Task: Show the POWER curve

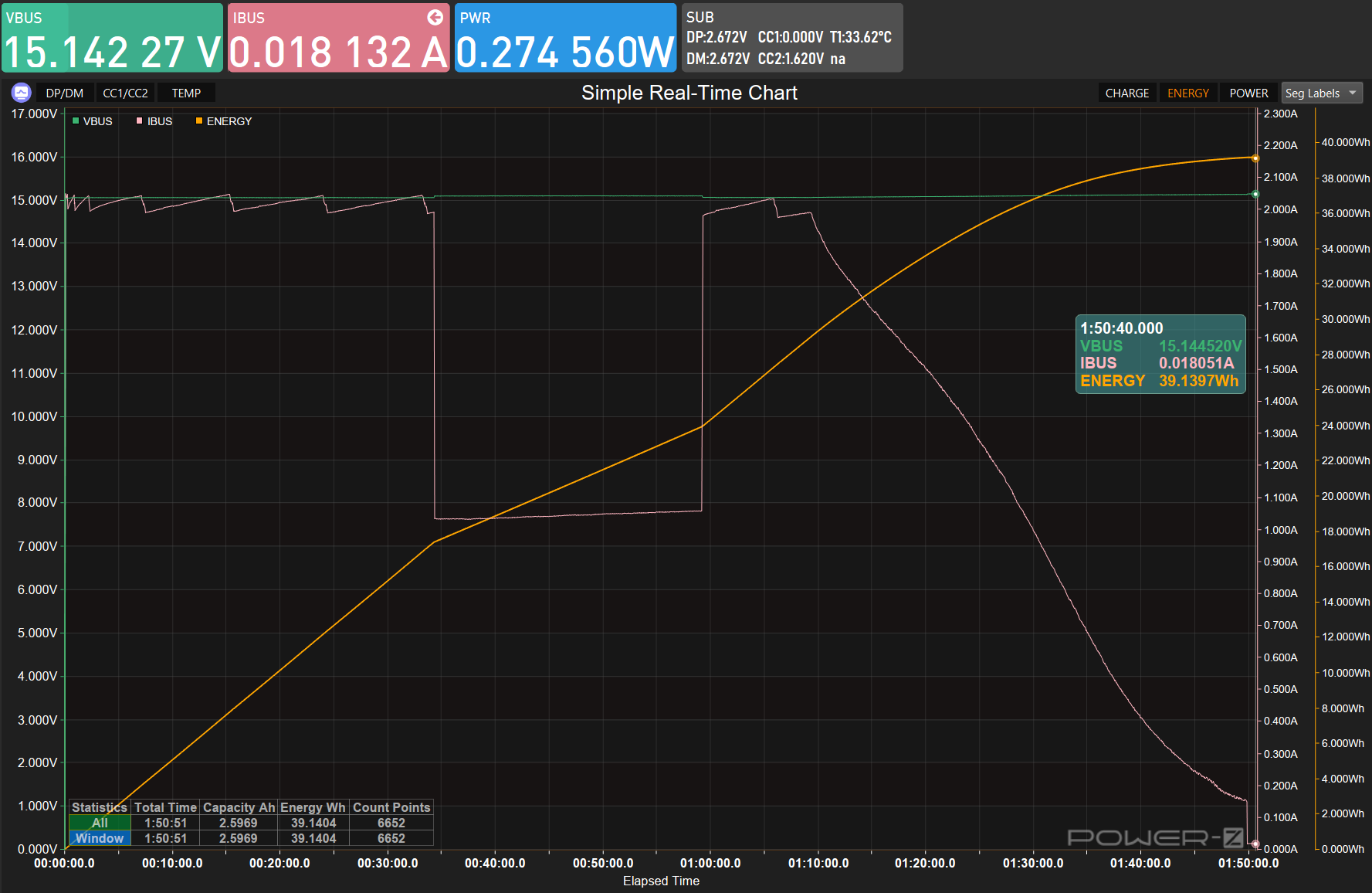Action: (x=1248, y=93)
